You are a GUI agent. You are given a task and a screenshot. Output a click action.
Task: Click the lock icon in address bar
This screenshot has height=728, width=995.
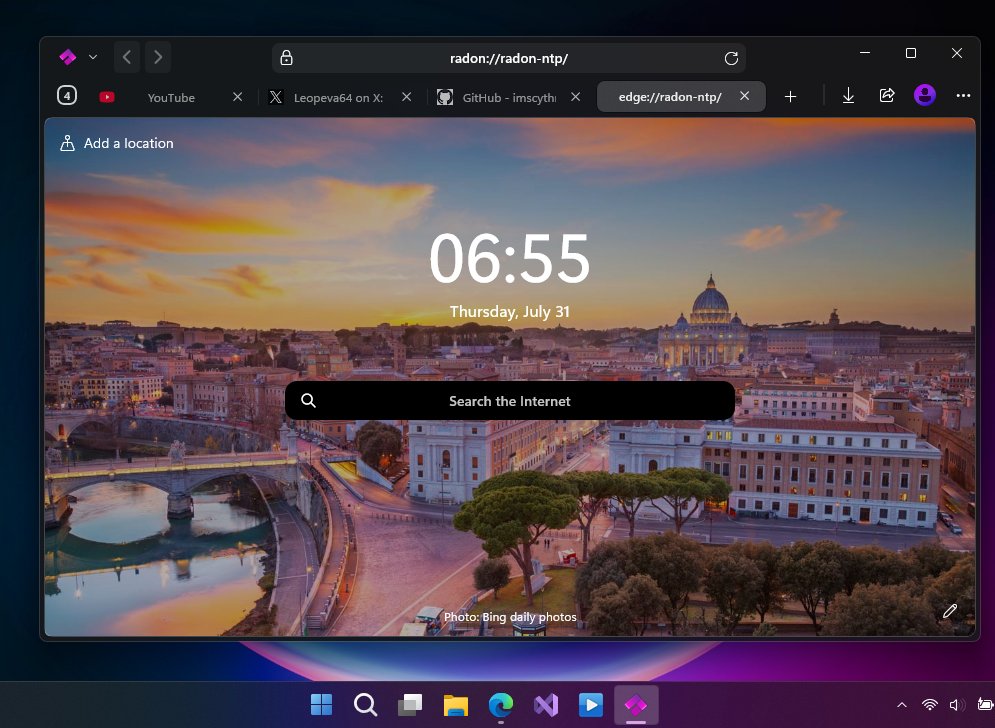[286, 58]
